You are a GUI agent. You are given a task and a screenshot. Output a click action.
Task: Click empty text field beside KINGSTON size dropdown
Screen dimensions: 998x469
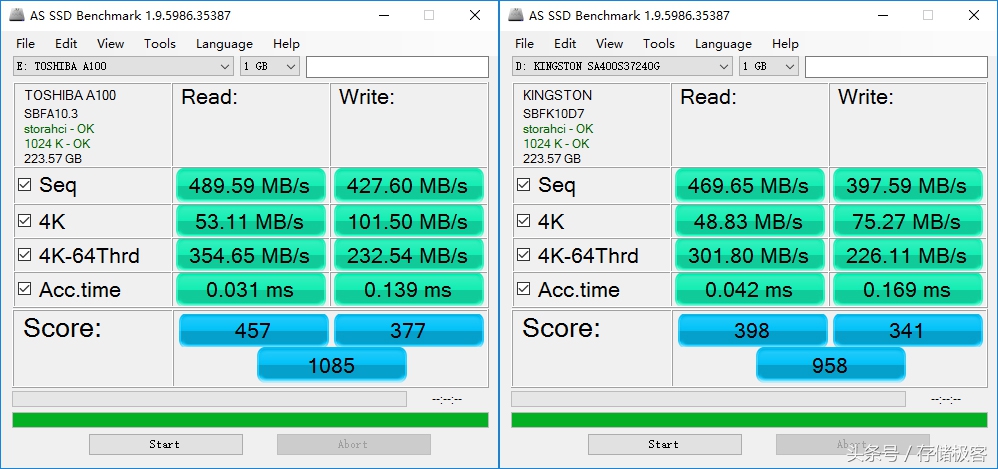[896, 67]
